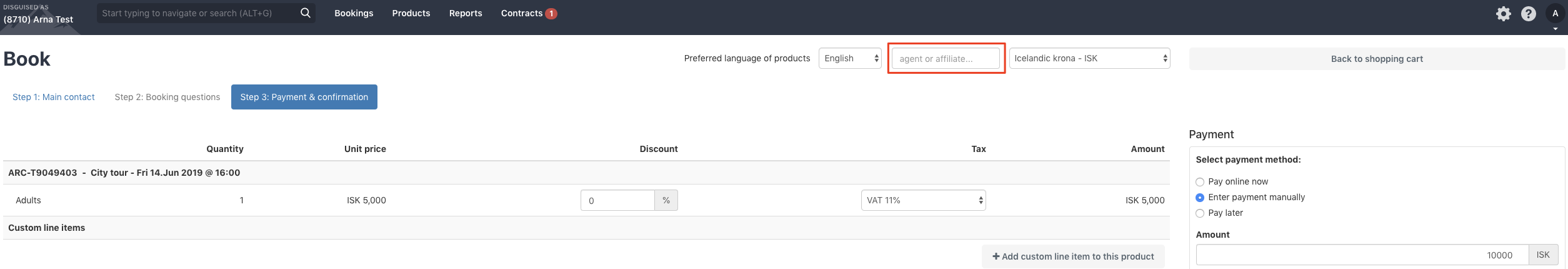Viewport: 1568px width, 269px height.
Task: Go to Step 1: Main contact
Action: click(54, 97)
